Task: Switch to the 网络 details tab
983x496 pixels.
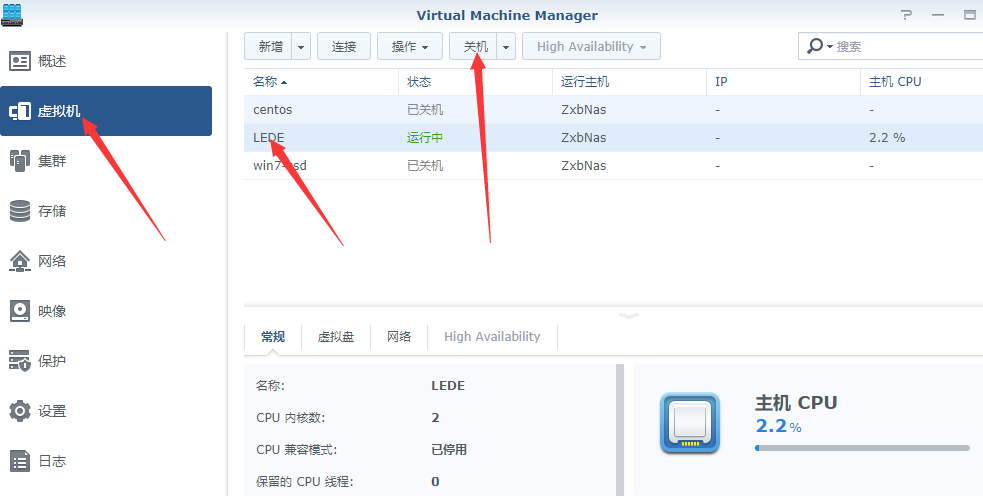Action: pyautogui.click(x=399, y=337)
